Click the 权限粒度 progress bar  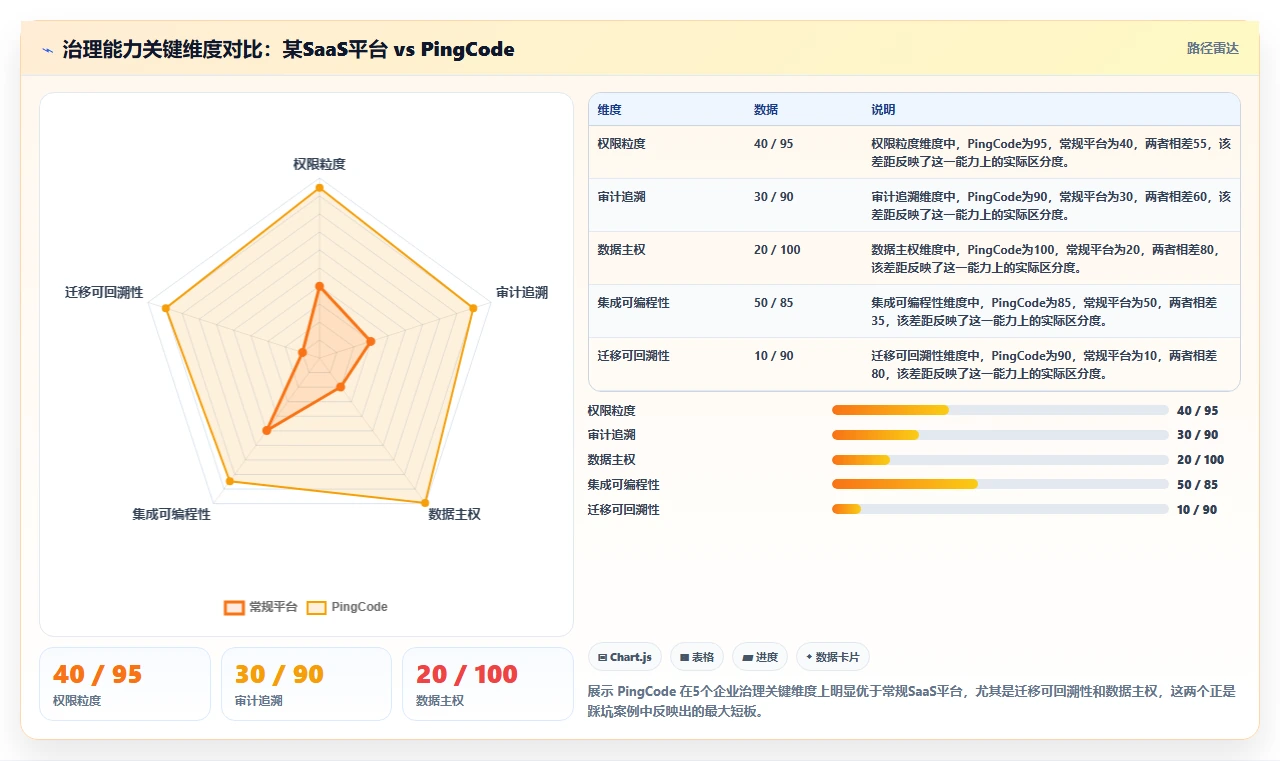(x=1000, y=410)
